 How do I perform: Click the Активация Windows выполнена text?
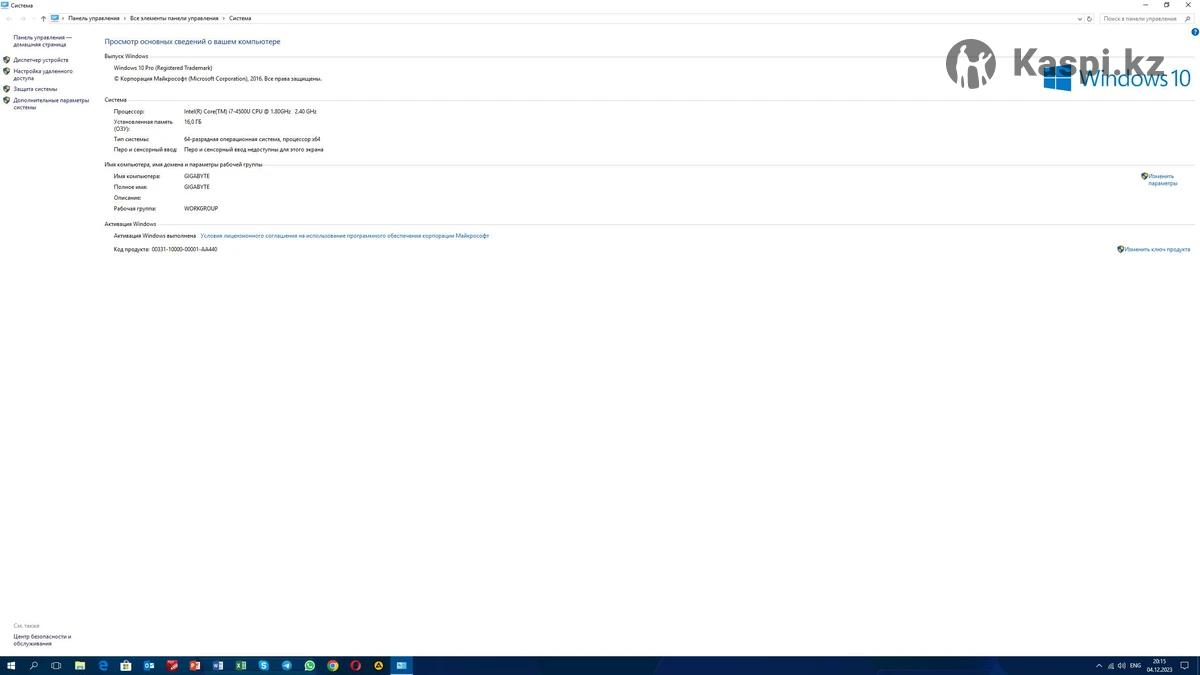155,236
